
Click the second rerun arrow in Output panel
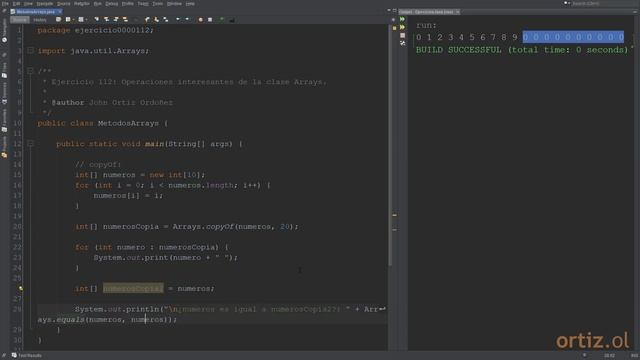click(402, 27)
